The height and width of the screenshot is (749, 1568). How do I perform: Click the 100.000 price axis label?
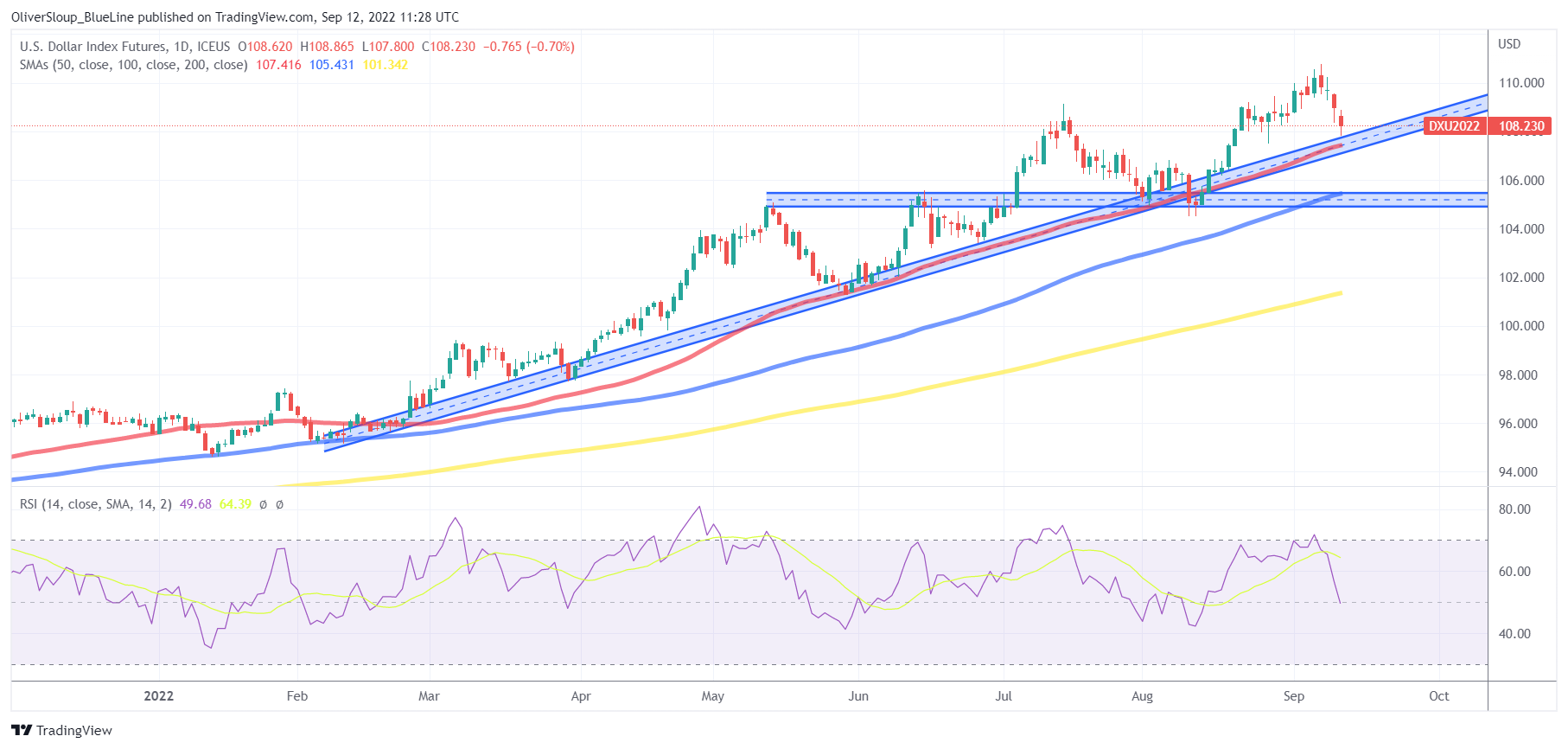tap(1521, 326)
